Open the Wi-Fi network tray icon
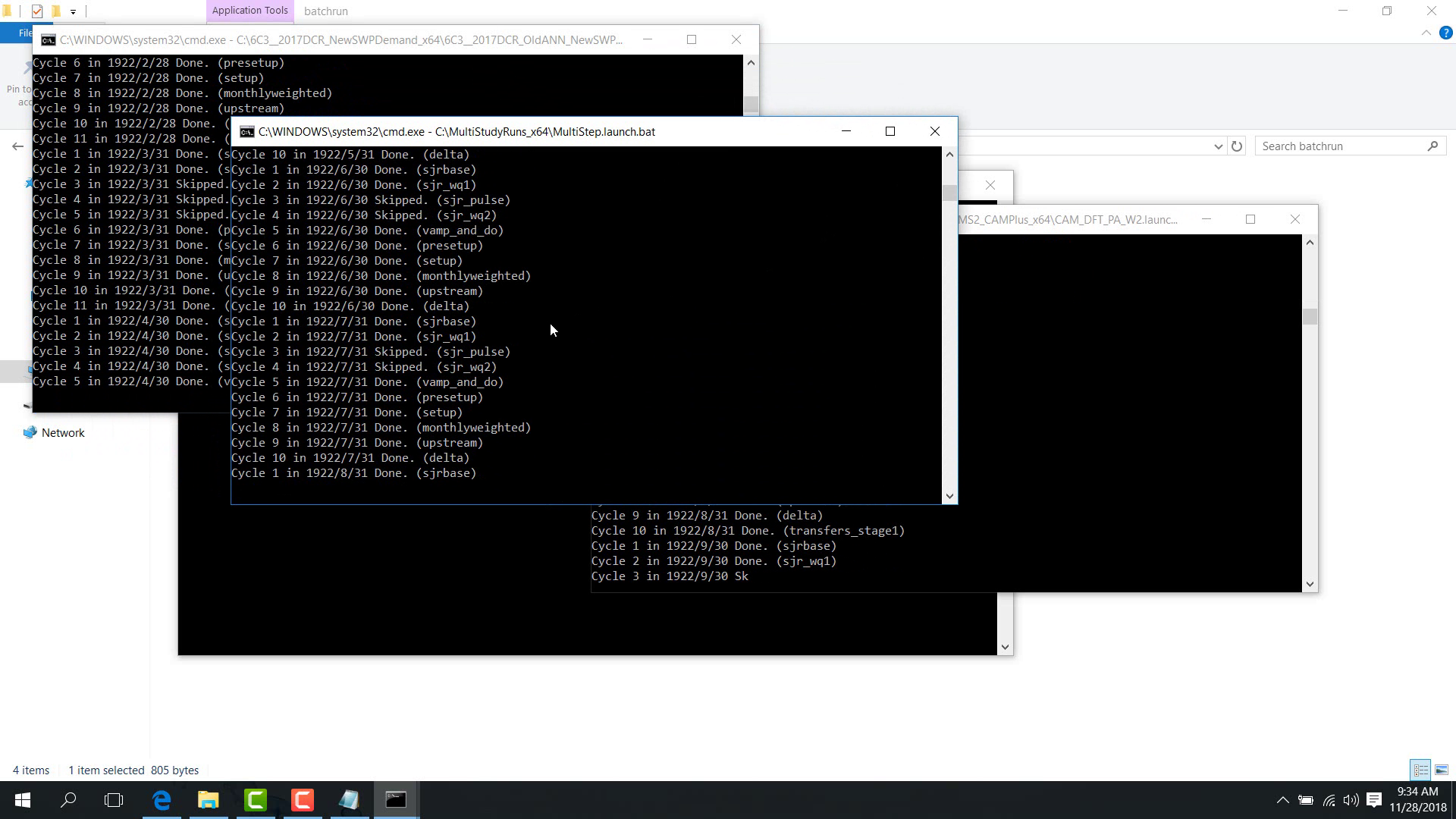1456x819 pixels. coord(1329,800)
